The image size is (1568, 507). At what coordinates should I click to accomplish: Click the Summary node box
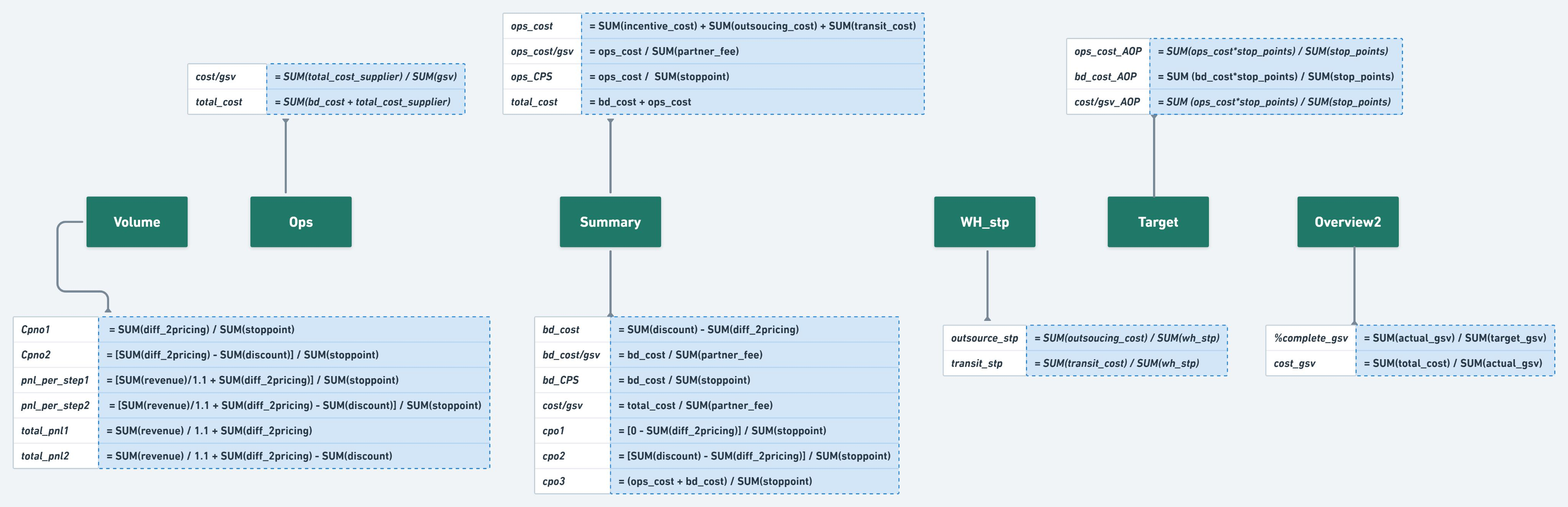(x=610, y=222)
